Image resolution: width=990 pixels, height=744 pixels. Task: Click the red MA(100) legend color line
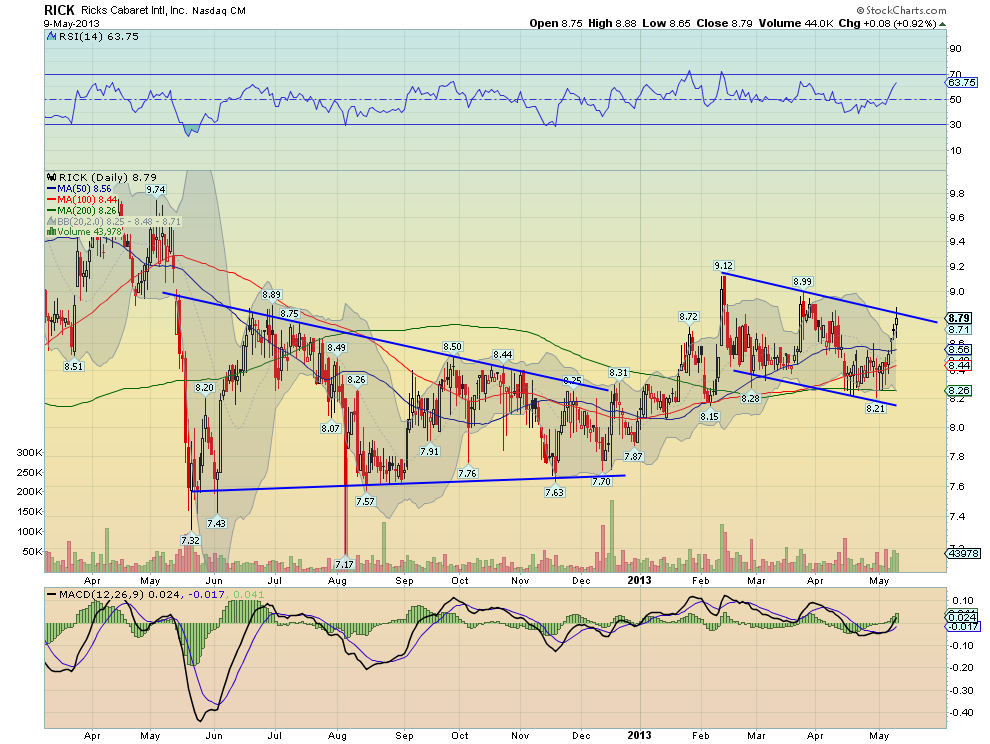pyautogui.click(x=52, y=200)
